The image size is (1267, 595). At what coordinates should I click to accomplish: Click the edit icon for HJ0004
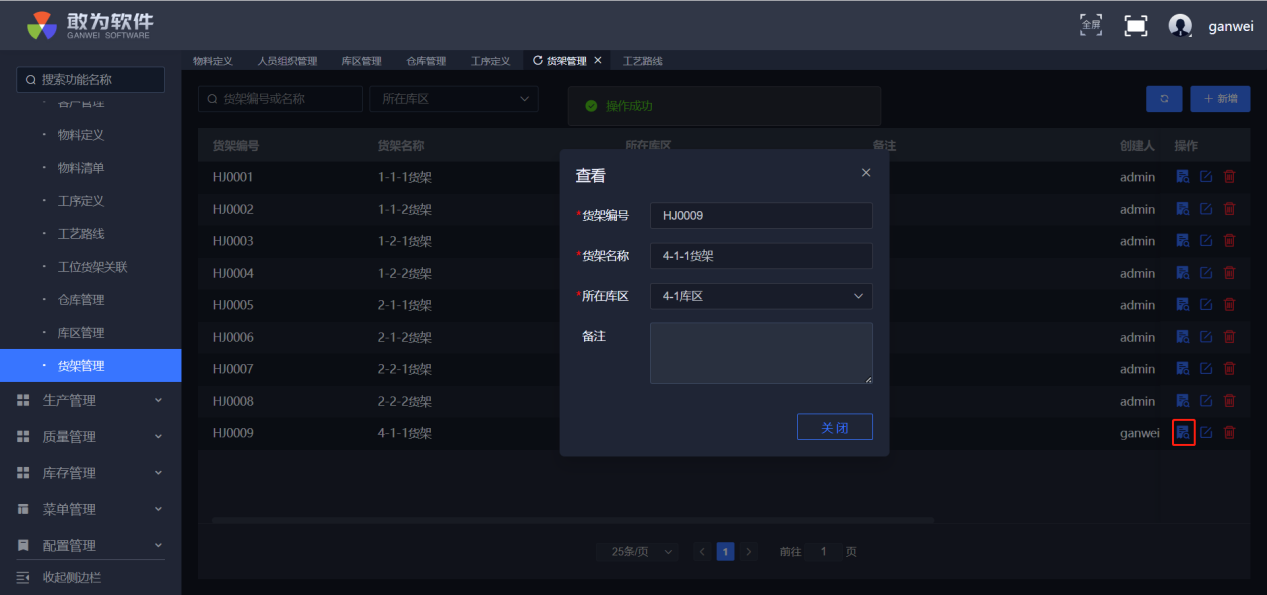pyautogui.click(x=1206, y=273)
